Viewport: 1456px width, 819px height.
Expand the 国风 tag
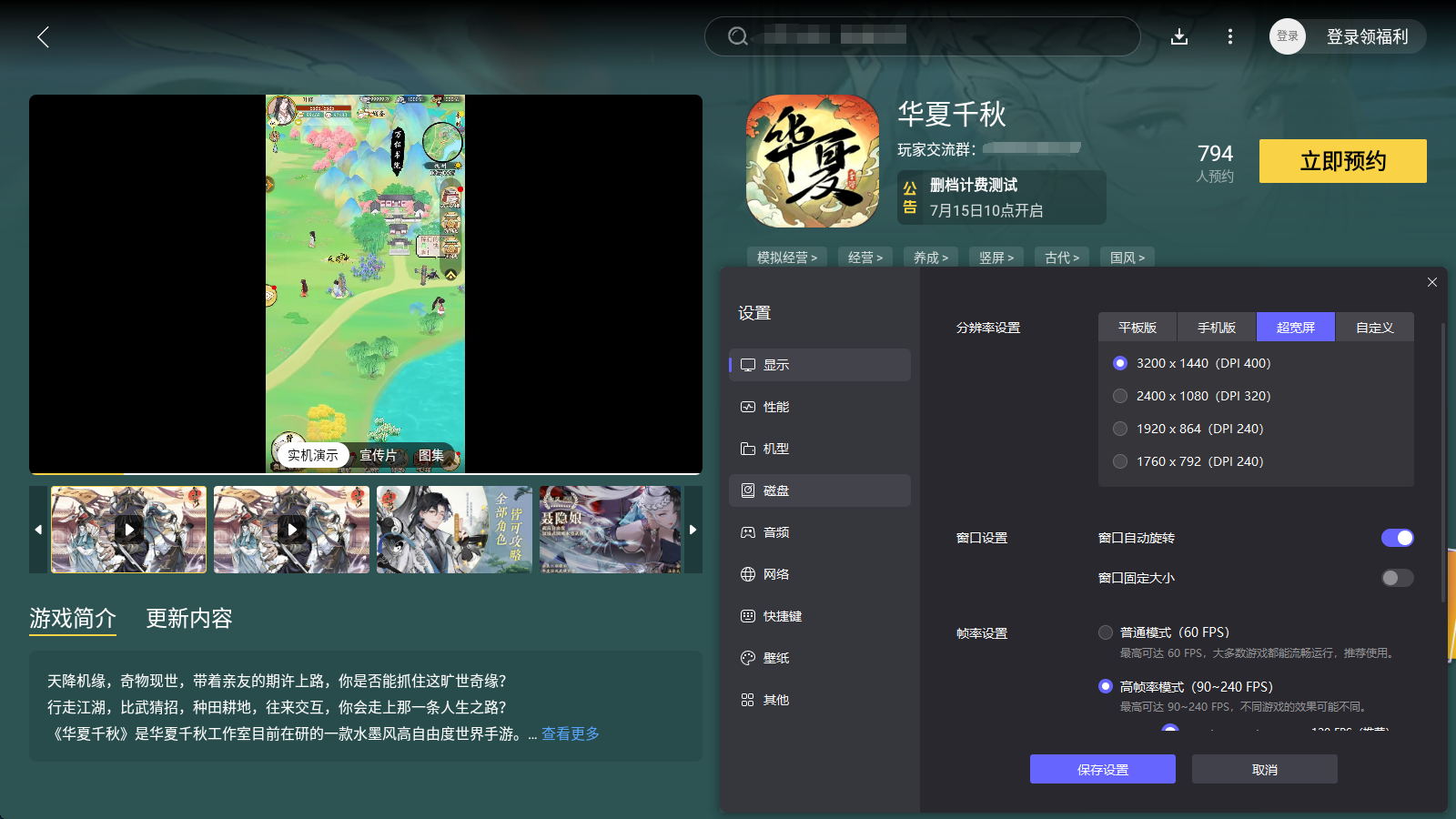tap(1127, 258)
